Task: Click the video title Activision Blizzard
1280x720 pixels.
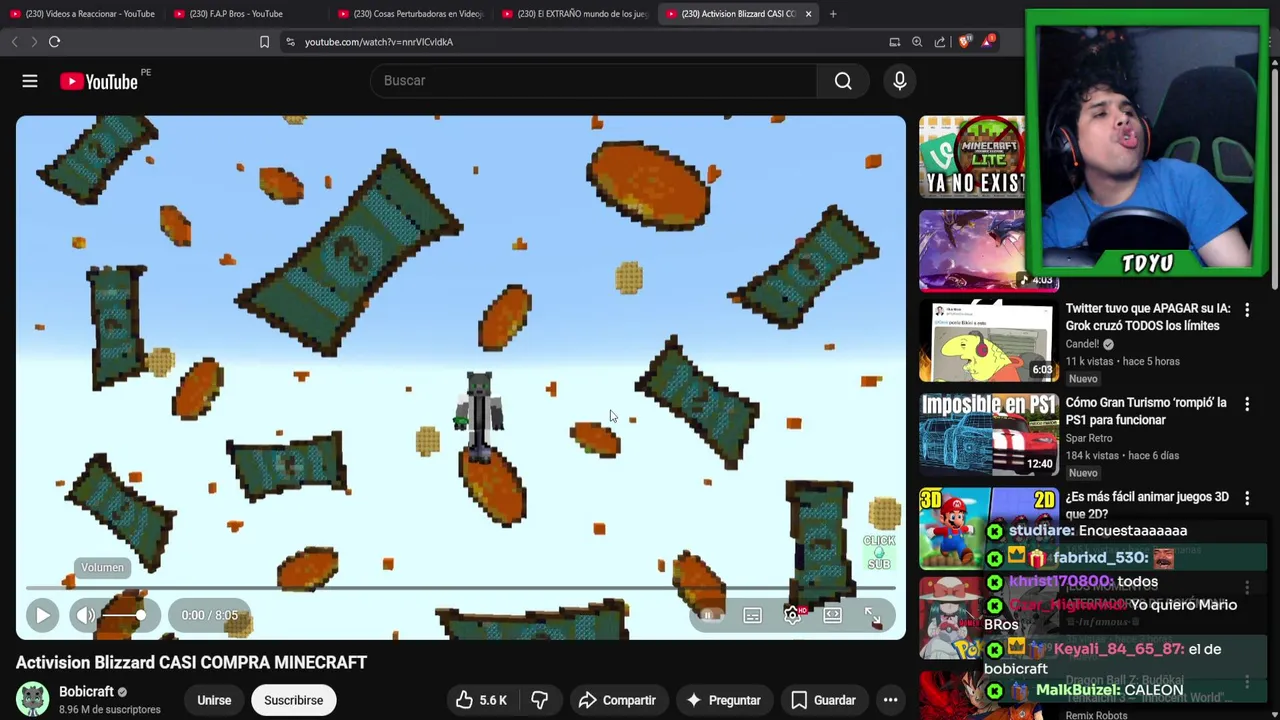Action: pos(191,662)
